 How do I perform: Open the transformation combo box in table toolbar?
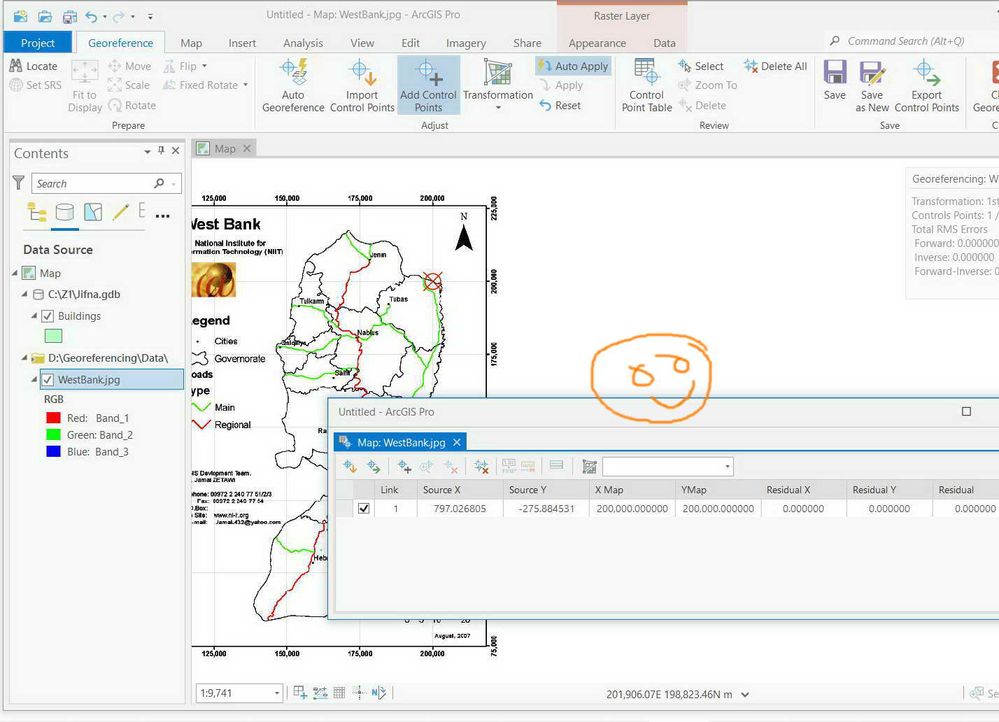tap(668, 466)
